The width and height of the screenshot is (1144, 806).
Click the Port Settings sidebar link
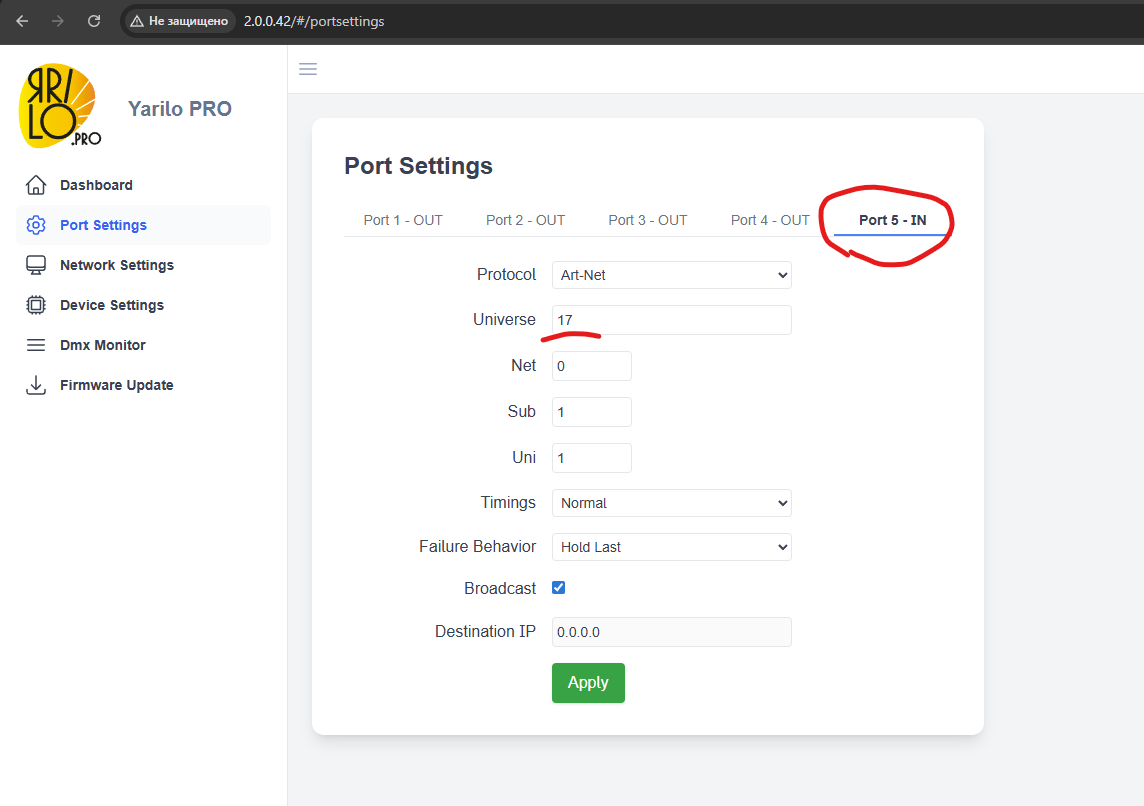(x=104, y=225)
